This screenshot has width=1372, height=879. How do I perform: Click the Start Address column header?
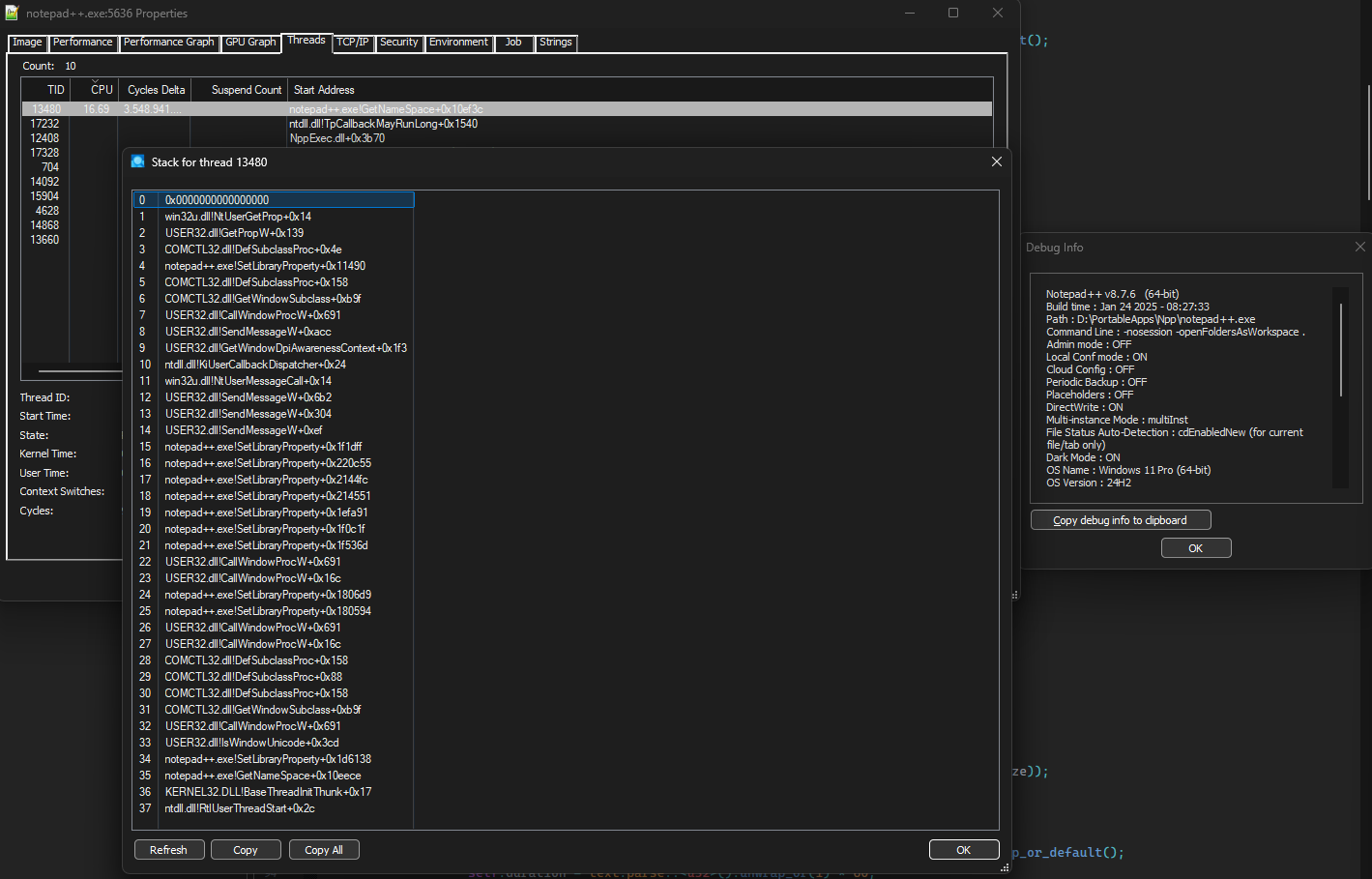pos(640,90)
